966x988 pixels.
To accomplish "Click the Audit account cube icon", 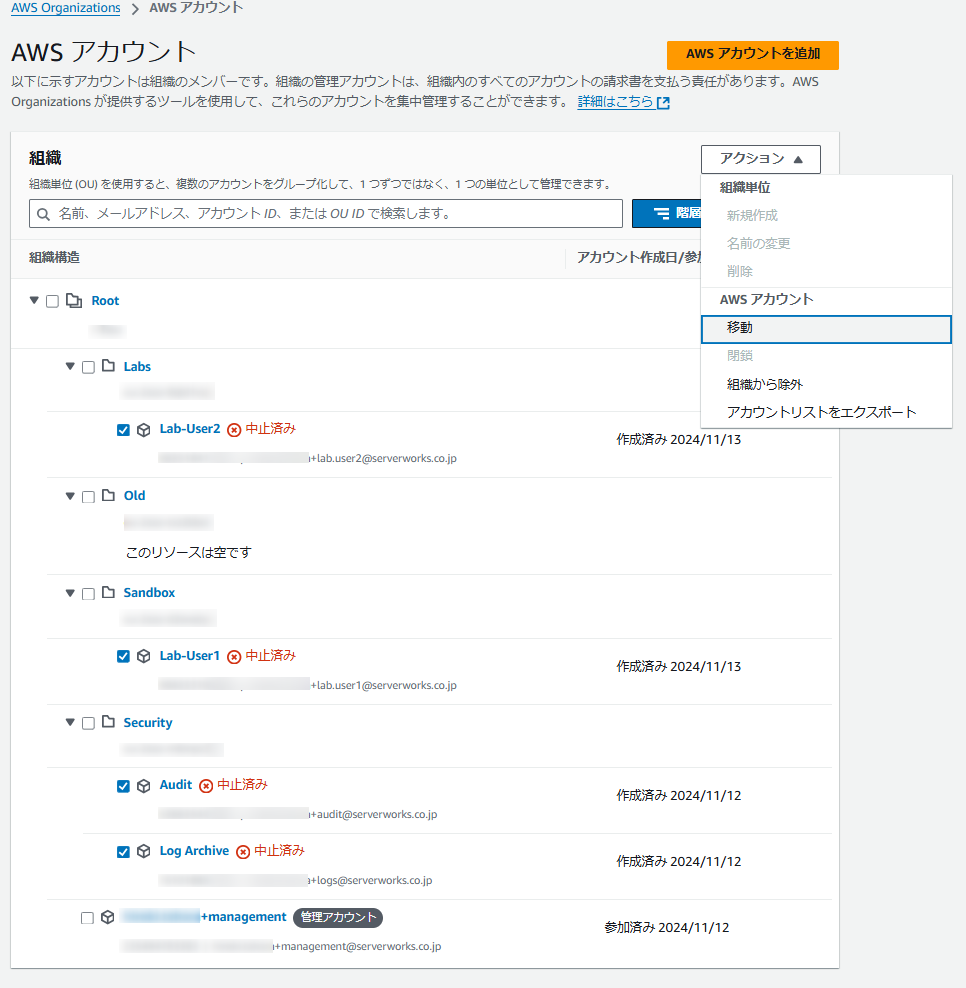I will [x=144, y=786].
